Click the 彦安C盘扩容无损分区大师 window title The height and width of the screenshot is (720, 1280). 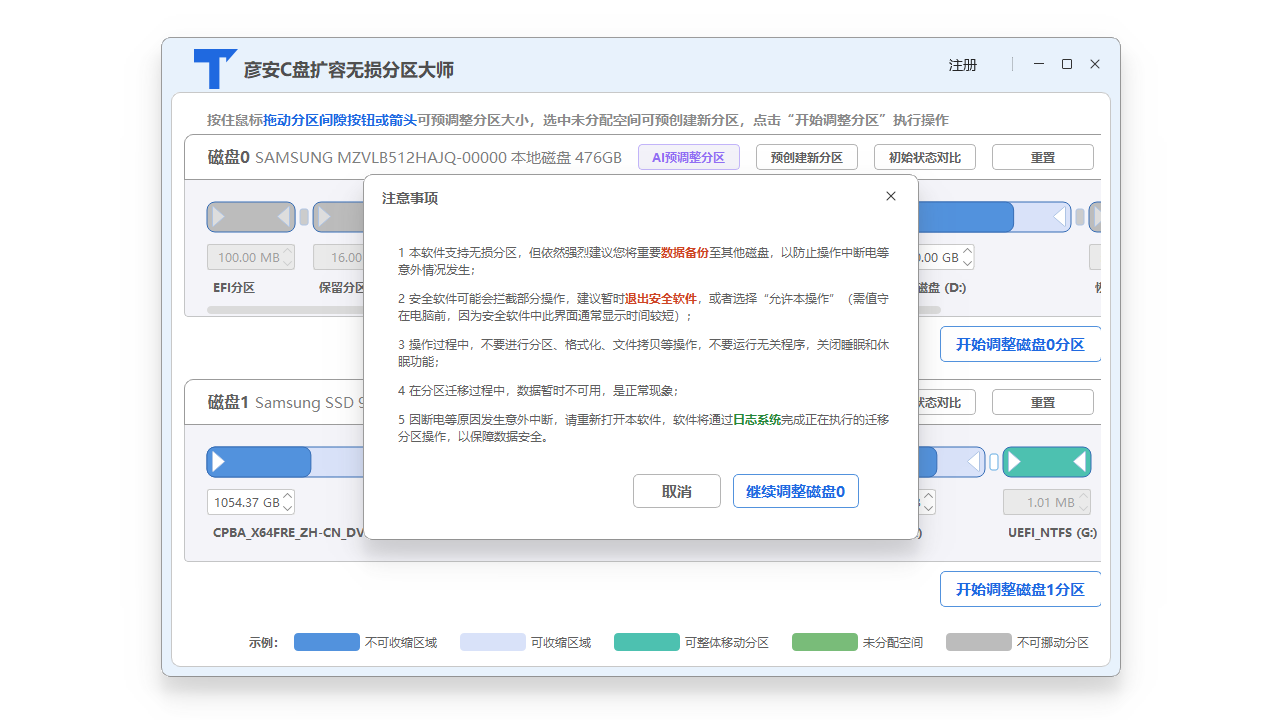click(349, 70)
